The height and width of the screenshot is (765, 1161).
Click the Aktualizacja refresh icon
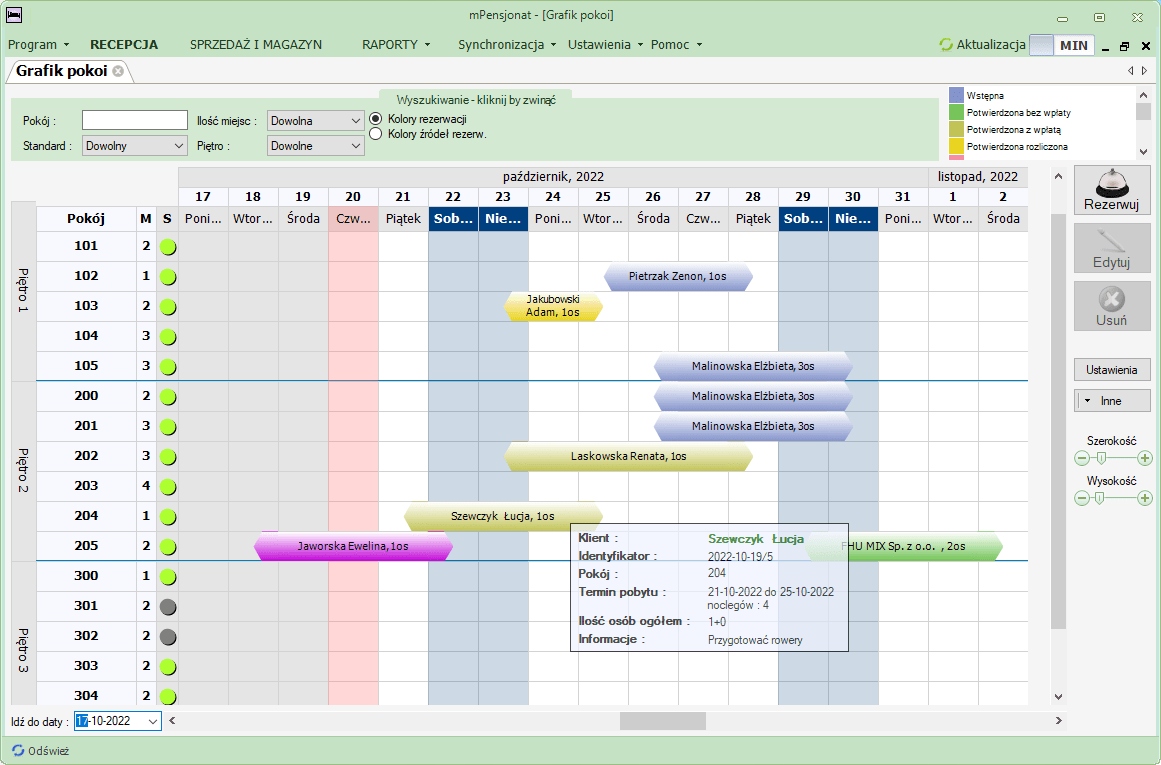point(946,45)
